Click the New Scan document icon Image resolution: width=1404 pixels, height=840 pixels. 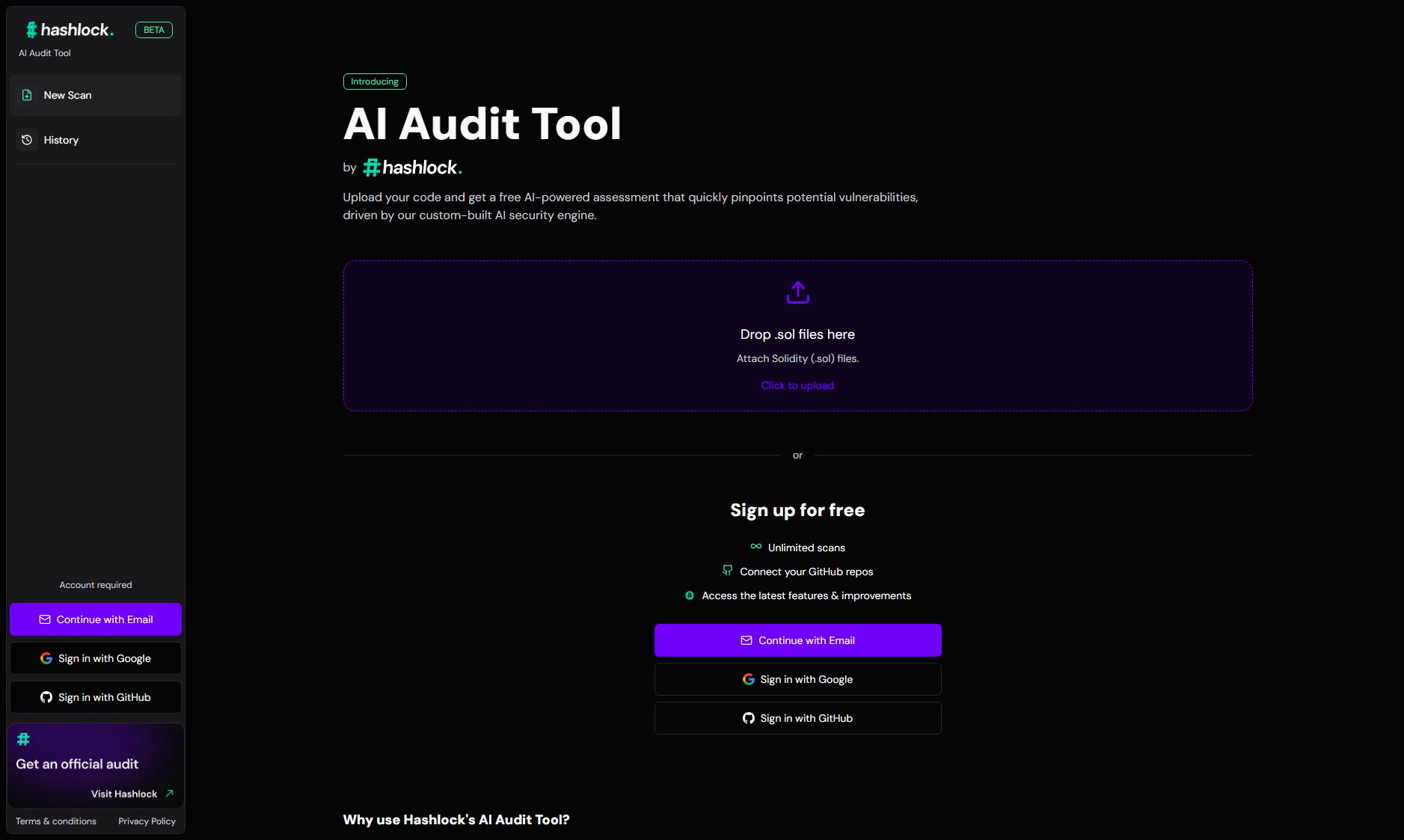tap(27, 95)
